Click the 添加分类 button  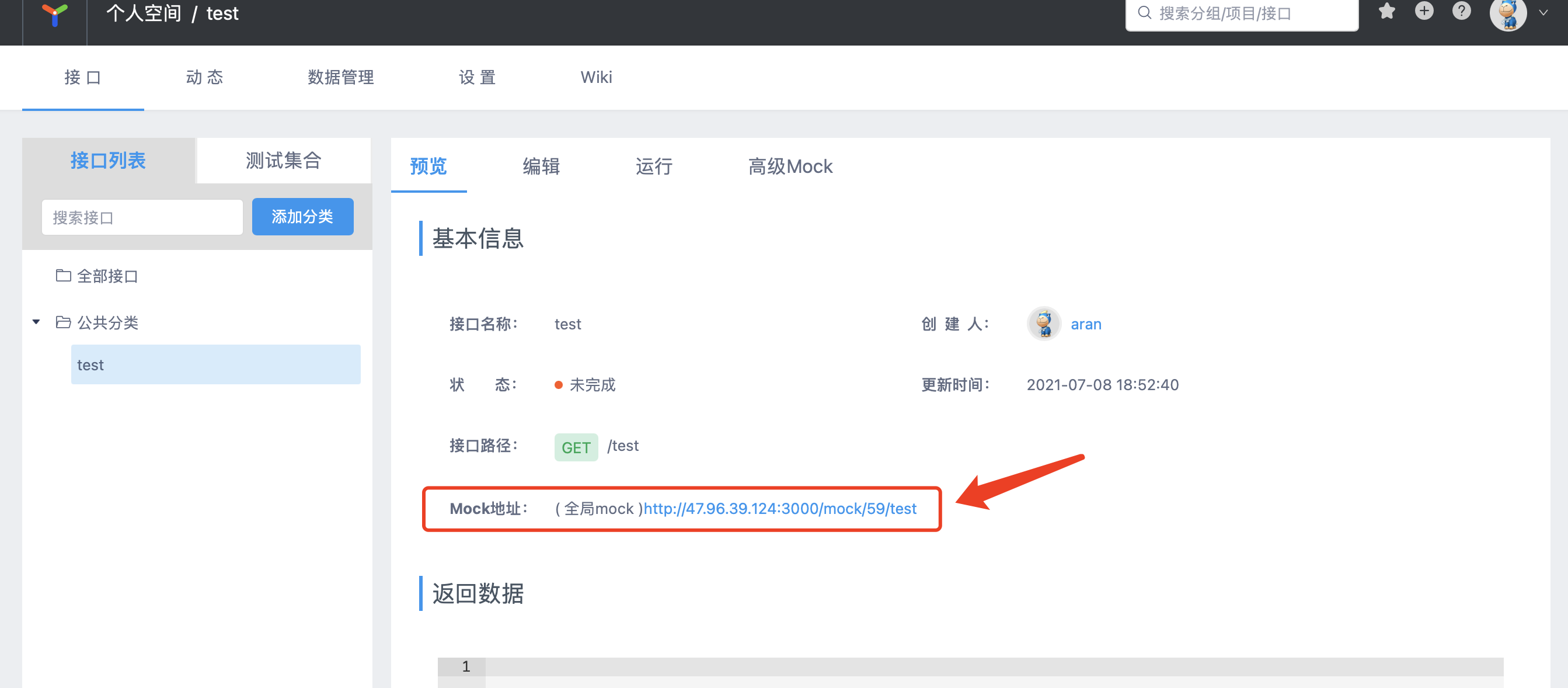click(x=302, y=217)
